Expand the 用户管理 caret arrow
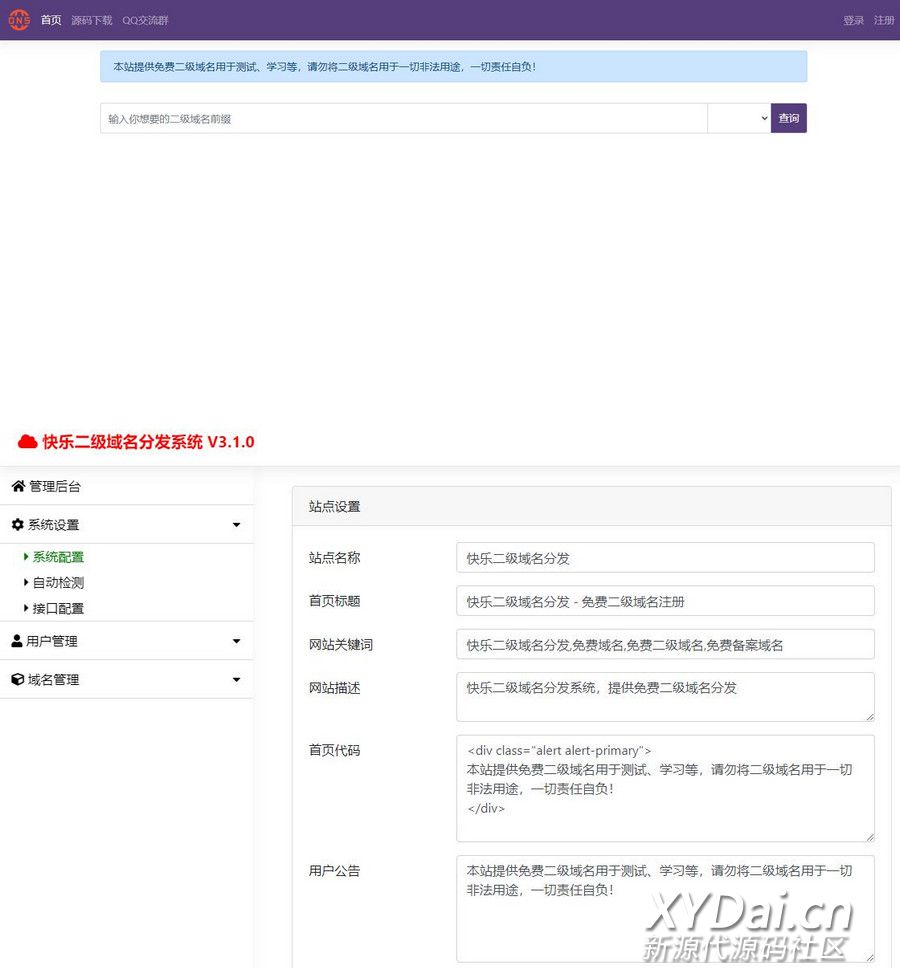 pos(236,641)
